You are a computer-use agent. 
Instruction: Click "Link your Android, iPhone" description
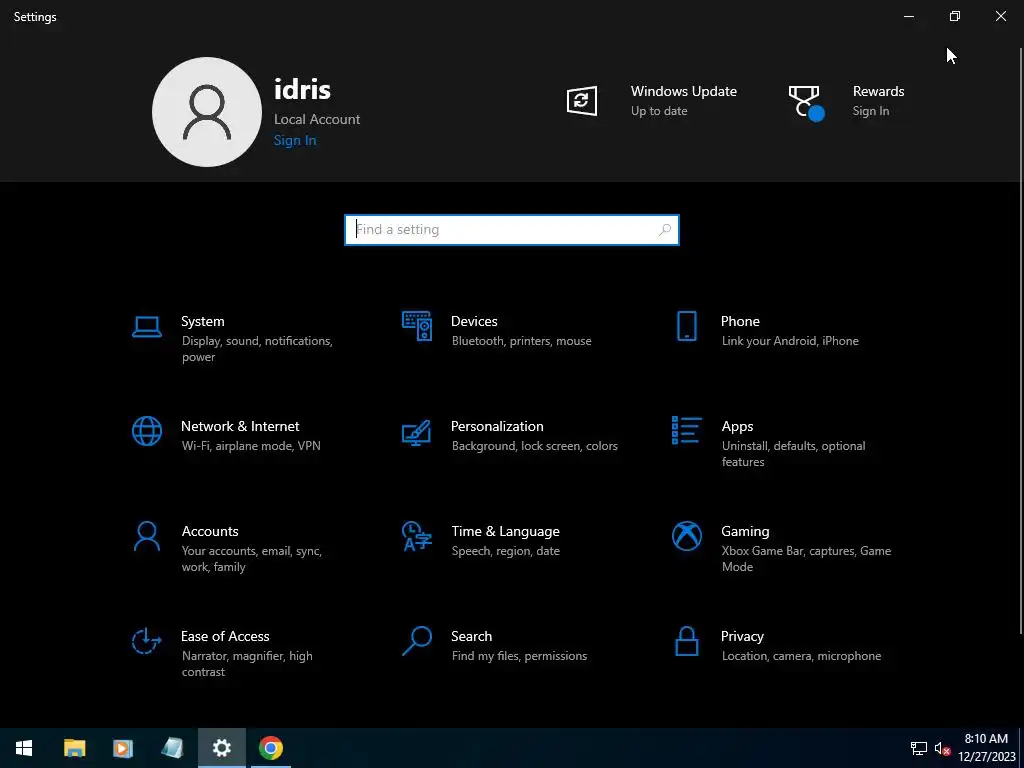point(790,341)
